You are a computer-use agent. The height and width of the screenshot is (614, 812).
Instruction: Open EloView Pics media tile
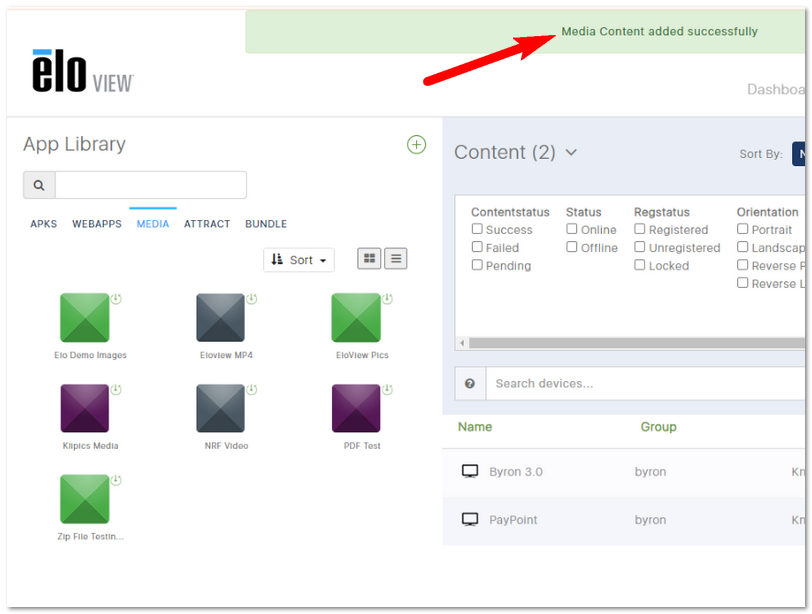[356, 317]
